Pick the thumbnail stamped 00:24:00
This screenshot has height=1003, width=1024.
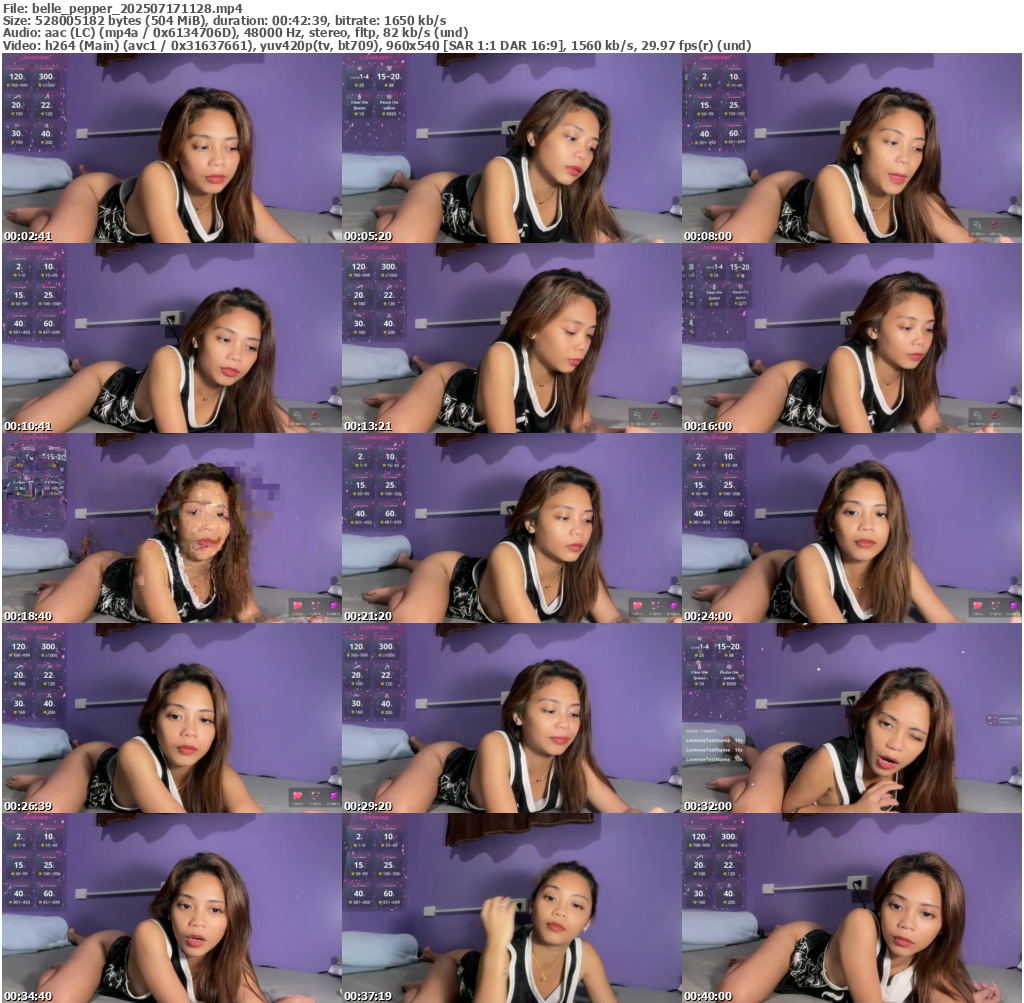[852, 528]
